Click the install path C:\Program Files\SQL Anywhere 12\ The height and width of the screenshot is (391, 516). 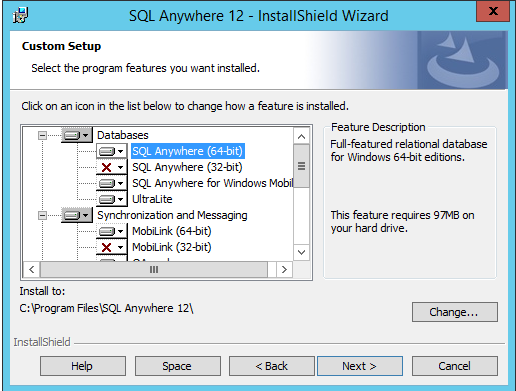[107, 308]
